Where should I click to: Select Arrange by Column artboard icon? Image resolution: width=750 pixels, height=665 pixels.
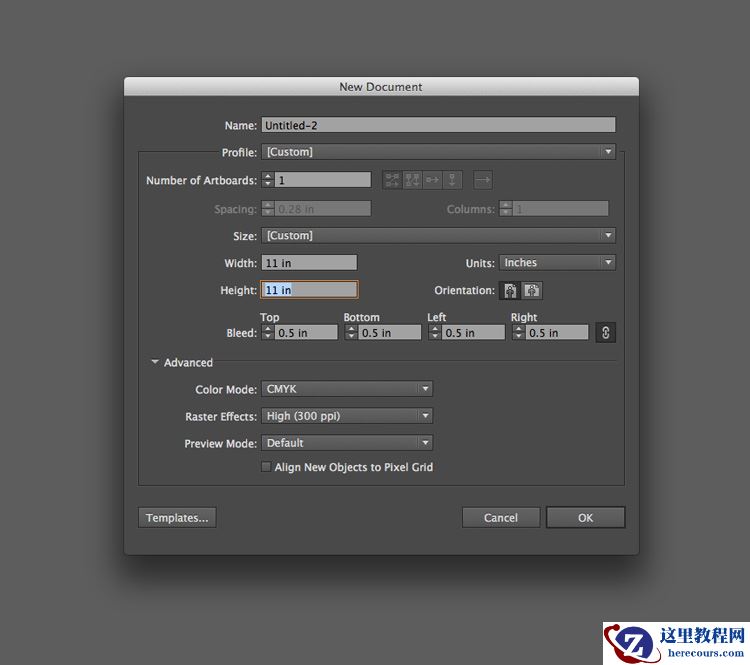click(452, 180)
